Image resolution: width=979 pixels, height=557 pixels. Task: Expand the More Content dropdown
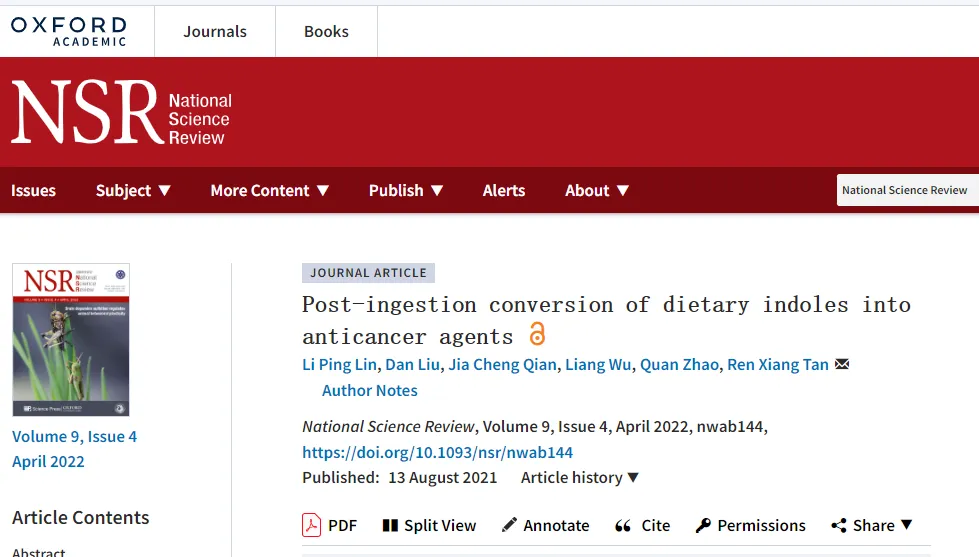pos(269,190)
